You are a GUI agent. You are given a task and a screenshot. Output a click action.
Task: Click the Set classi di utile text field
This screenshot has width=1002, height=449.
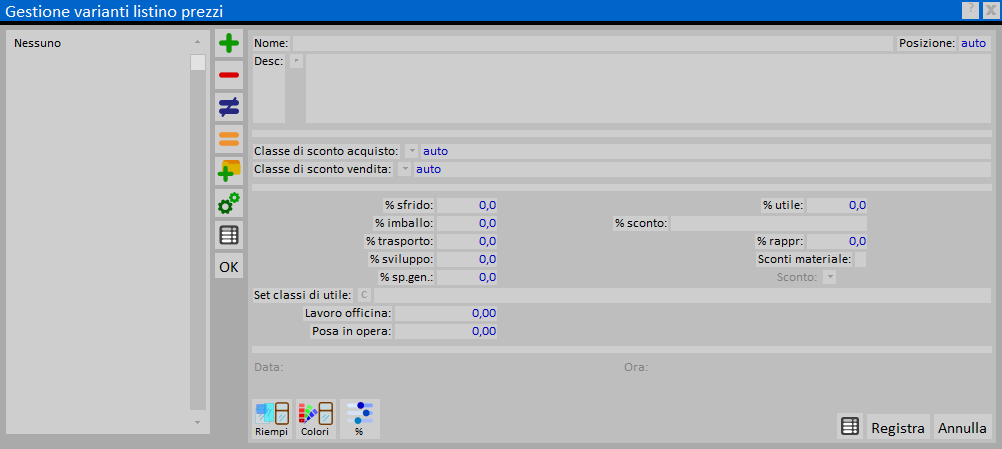682,295
